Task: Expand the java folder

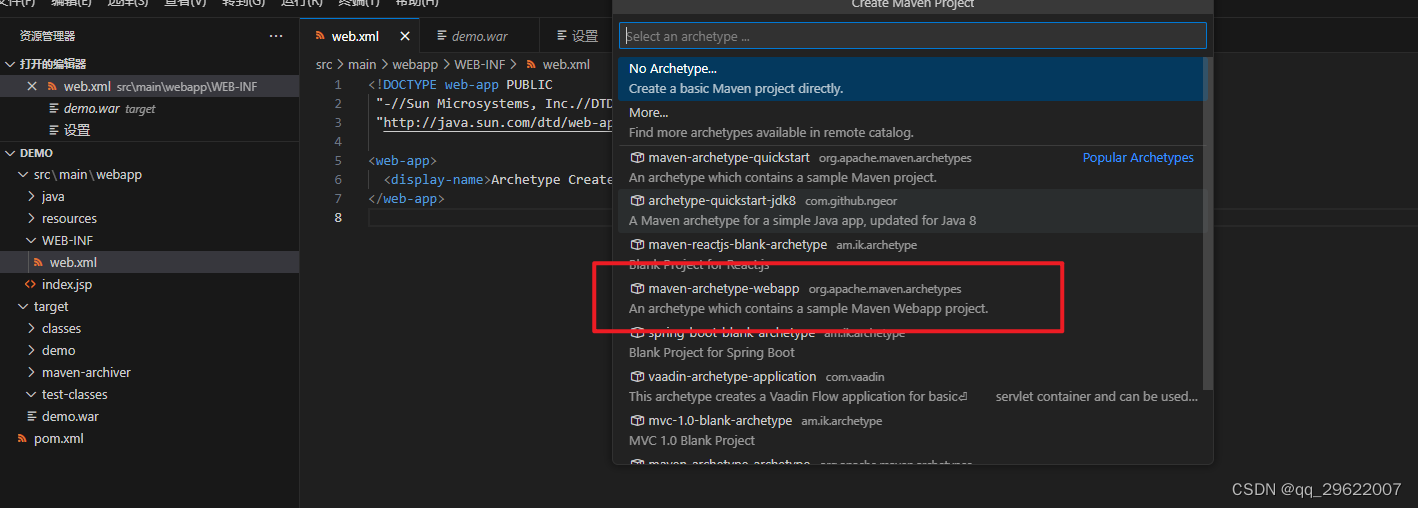Action: tap(32, 197)
